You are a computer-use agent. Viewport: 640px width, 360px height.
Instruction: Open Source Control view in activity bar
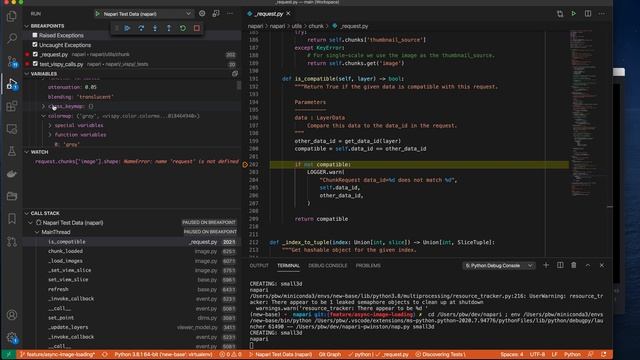(x=12, y=62)
